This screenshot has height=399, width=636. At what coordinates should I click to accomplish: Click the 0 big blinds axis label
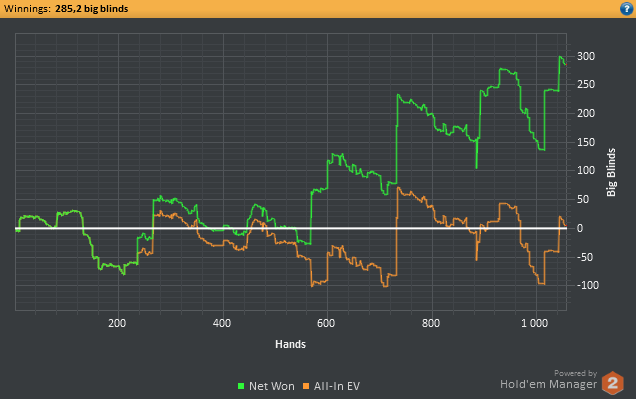[580, 228]
